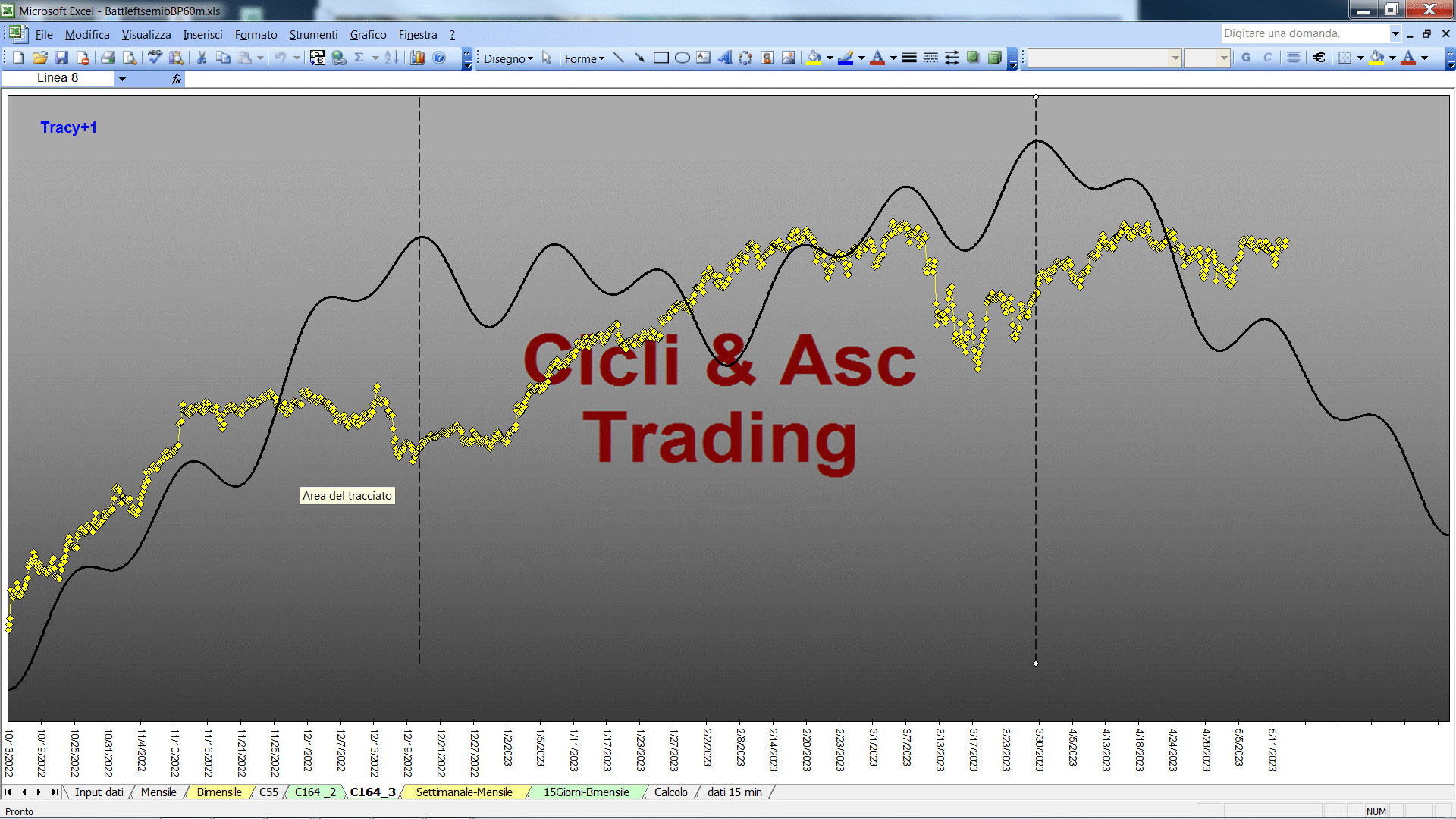Open 3-D Style settings
This screenshot has height=819, width=1456.
(x=994, y=58)
